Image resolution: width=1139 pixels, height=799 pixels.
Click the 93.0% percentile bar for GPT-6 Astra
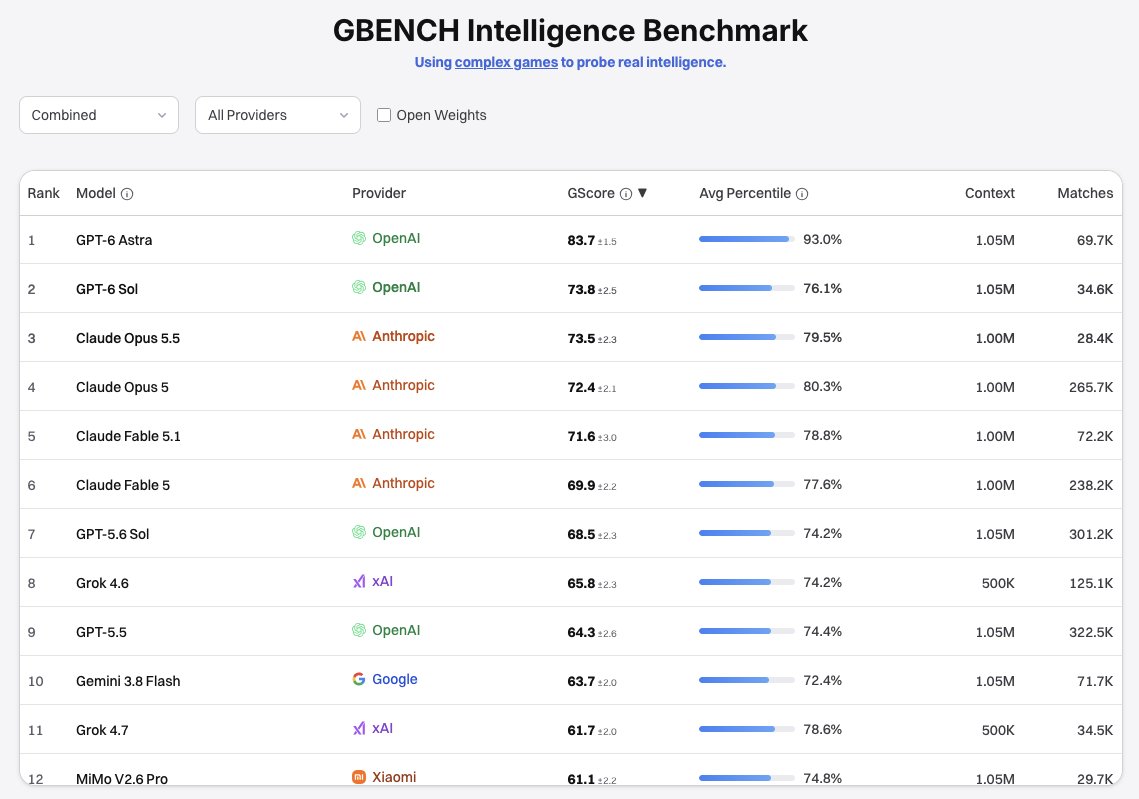tap(747, 239)
